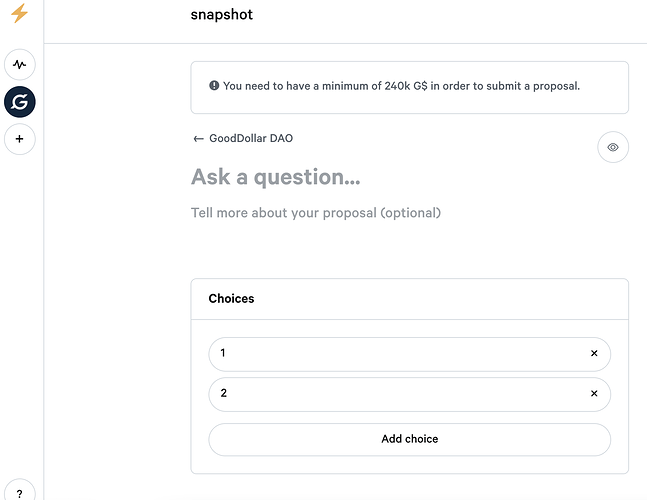
Task: Click the Add choice button
Action: (409, 439)
